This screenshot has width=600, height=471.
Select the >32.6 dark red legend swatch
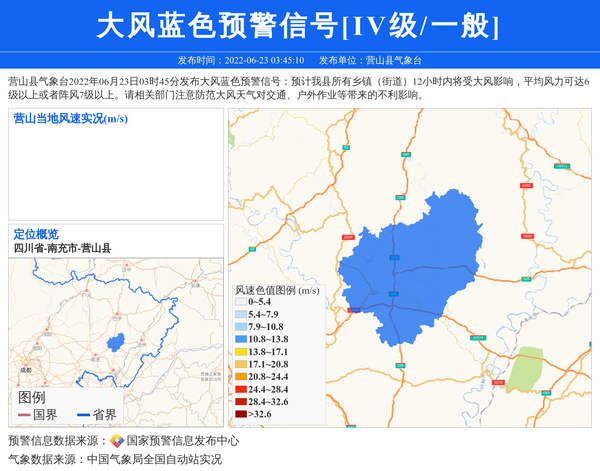(241, 414)
